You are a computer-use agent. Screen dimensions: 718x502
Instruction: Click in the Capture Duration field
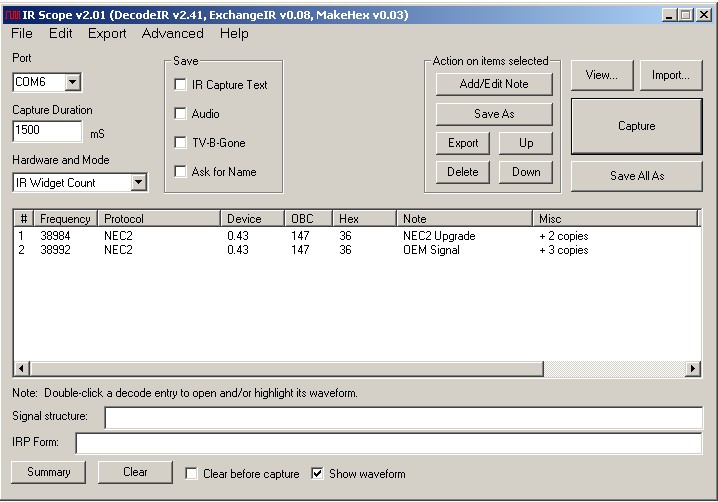pos(47,132)
